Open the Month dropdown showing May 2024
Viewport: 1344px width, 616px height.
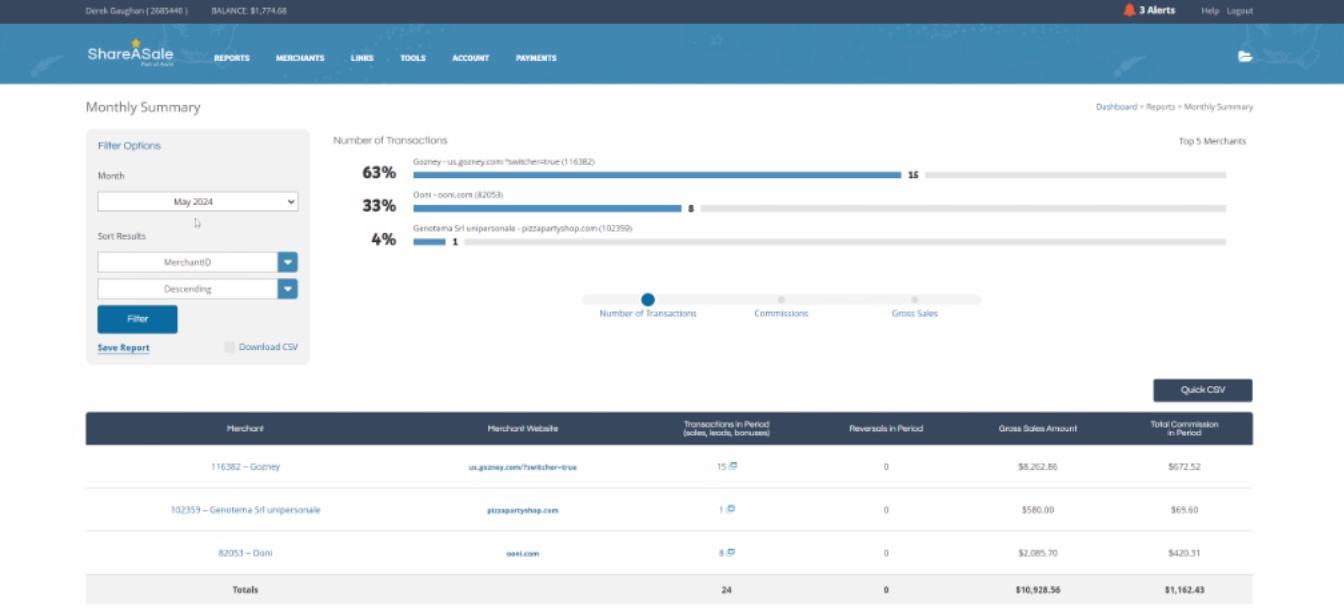(198, 202)
